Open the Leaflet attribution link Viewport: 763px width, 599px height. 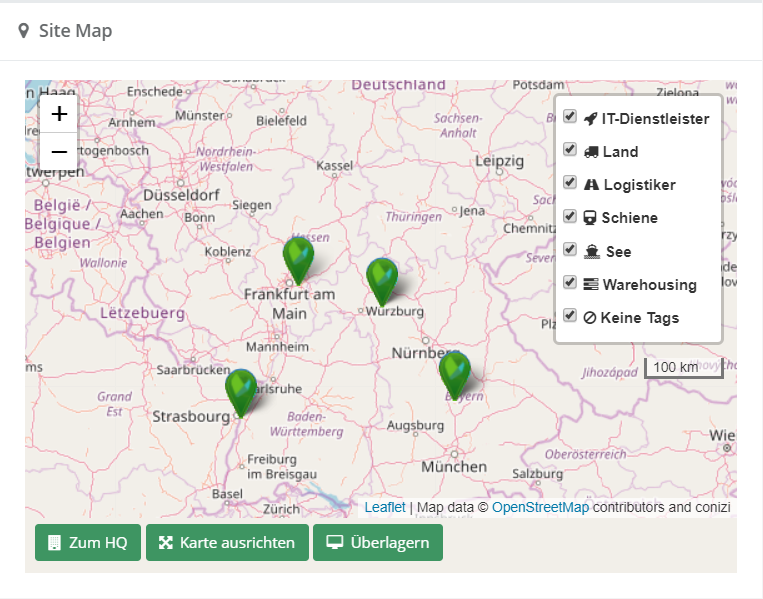(385, 507)
